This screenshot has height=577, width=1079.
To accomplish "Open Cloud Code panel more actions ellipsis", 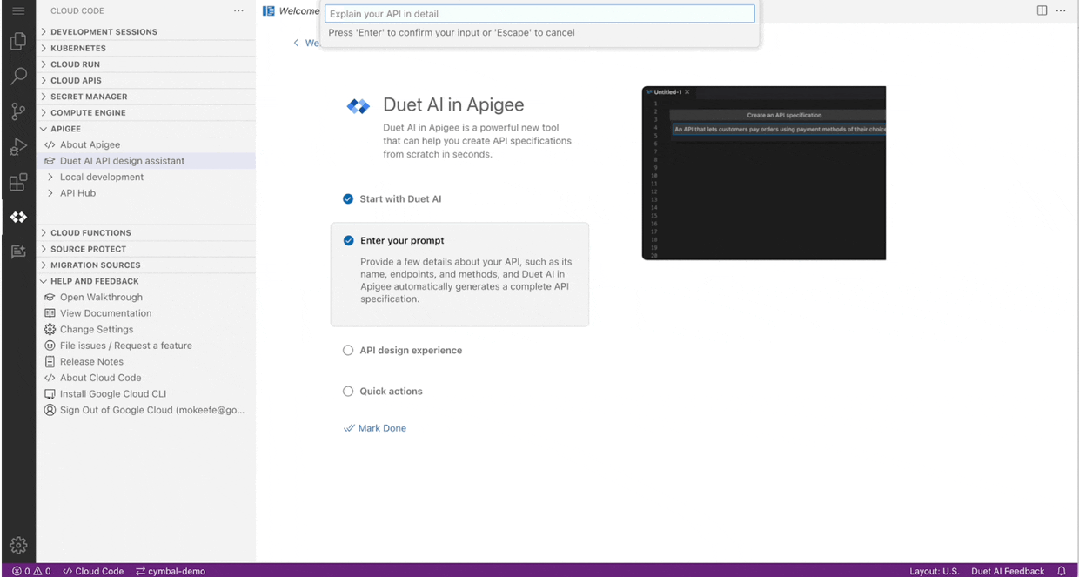I will (239, 11).
